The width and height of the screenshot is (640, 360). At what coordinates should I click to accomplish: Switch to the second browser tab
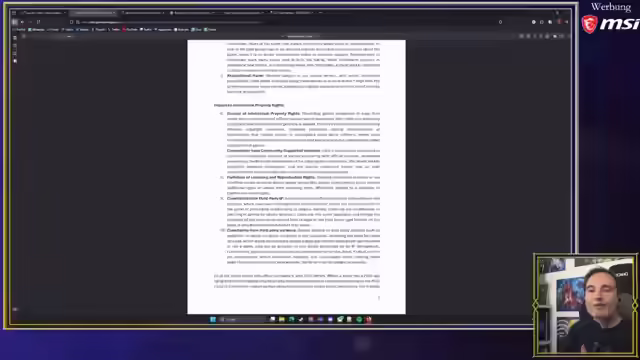point(93,13)
